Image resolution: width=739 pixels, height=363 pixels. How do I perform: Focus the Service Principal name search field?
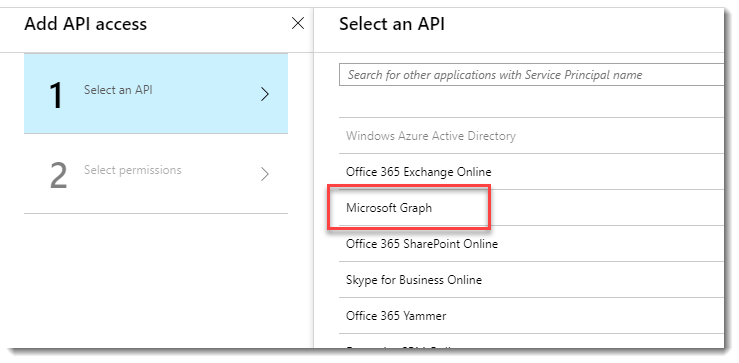pos(532,74)
